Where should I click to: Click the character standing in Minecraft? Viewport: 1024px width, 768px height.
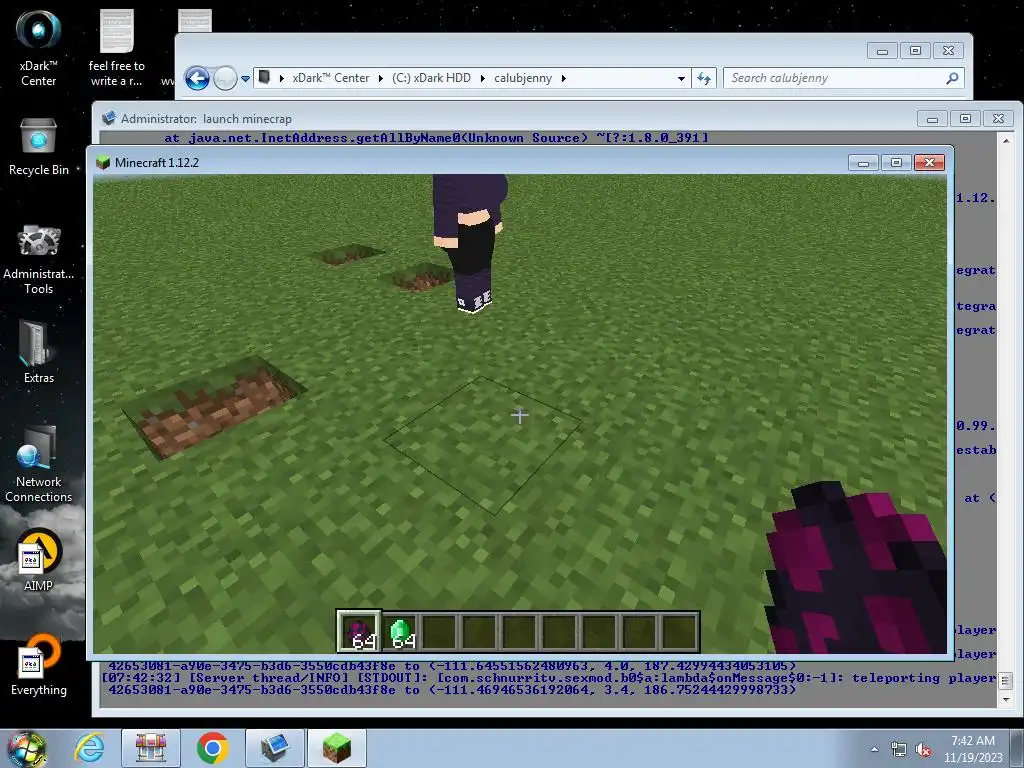tap(472, 243)
